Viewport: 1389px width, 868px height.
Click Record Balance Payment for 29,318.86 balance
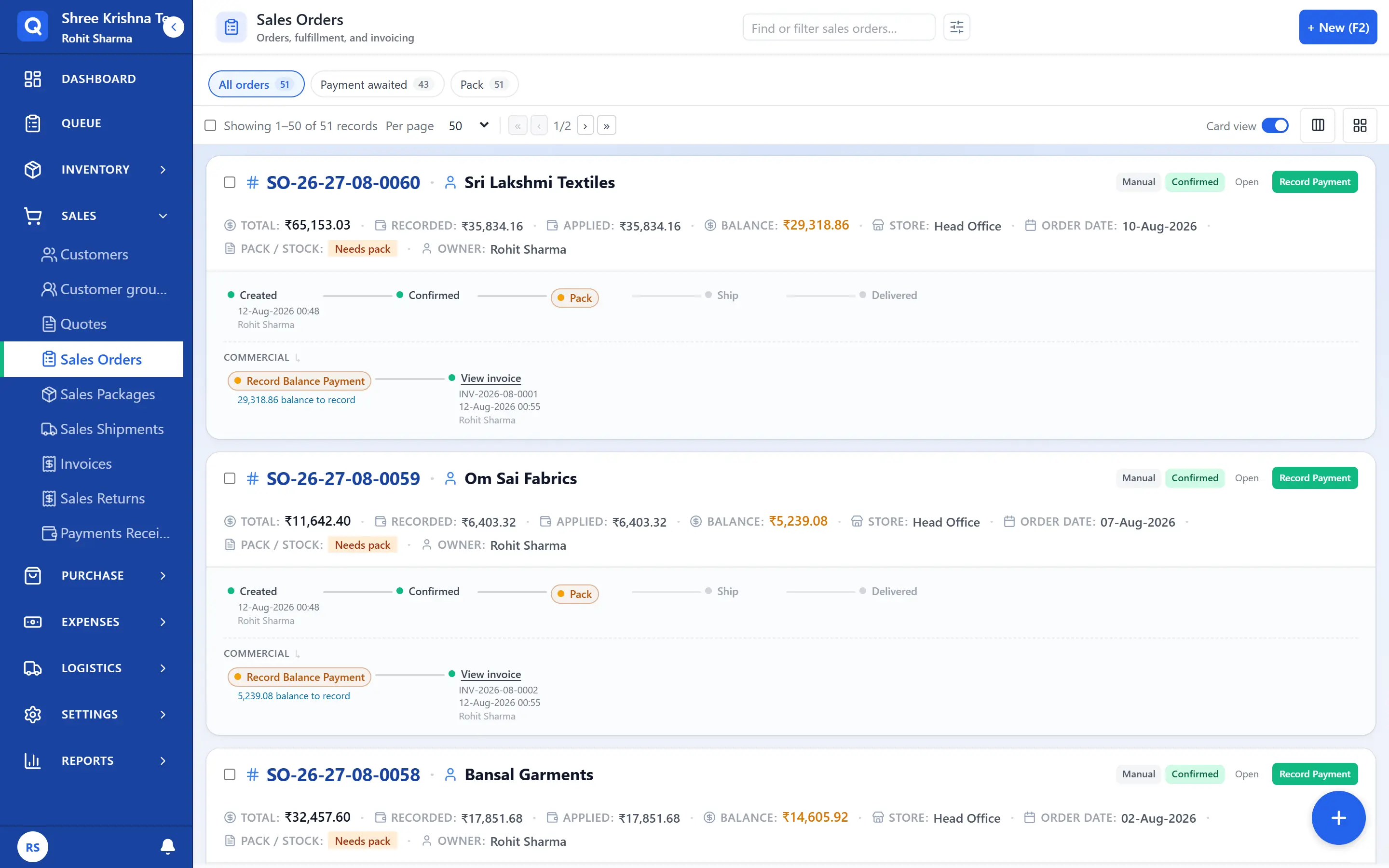pos(300,381)
